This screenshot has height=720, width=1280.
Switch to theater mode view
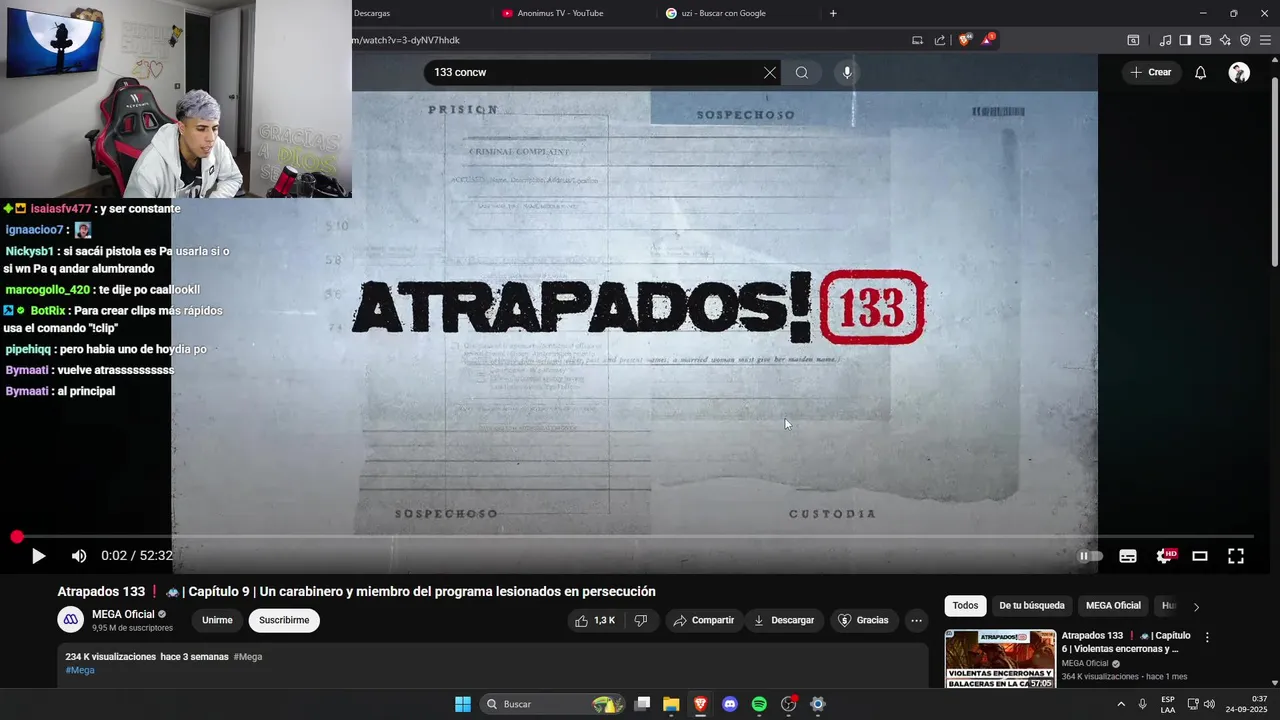coord(1200,556)
